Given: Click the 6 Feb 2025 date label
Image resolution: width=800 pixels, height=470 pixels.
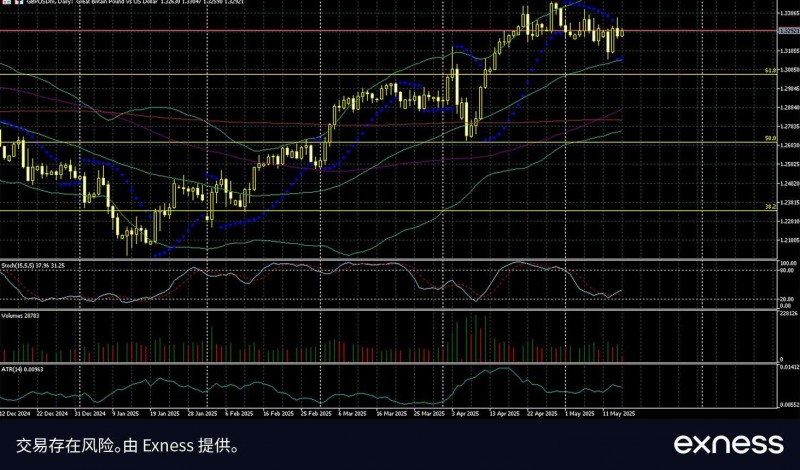Looking at the screenshot, I should coord(239,413).
